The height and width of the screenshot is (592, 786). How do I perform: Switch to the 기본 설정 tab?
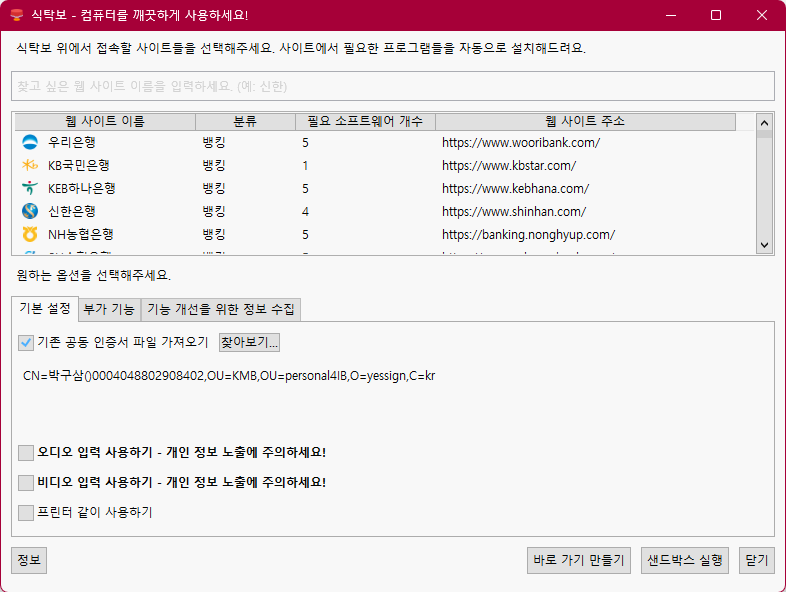[x=45, y=308]
